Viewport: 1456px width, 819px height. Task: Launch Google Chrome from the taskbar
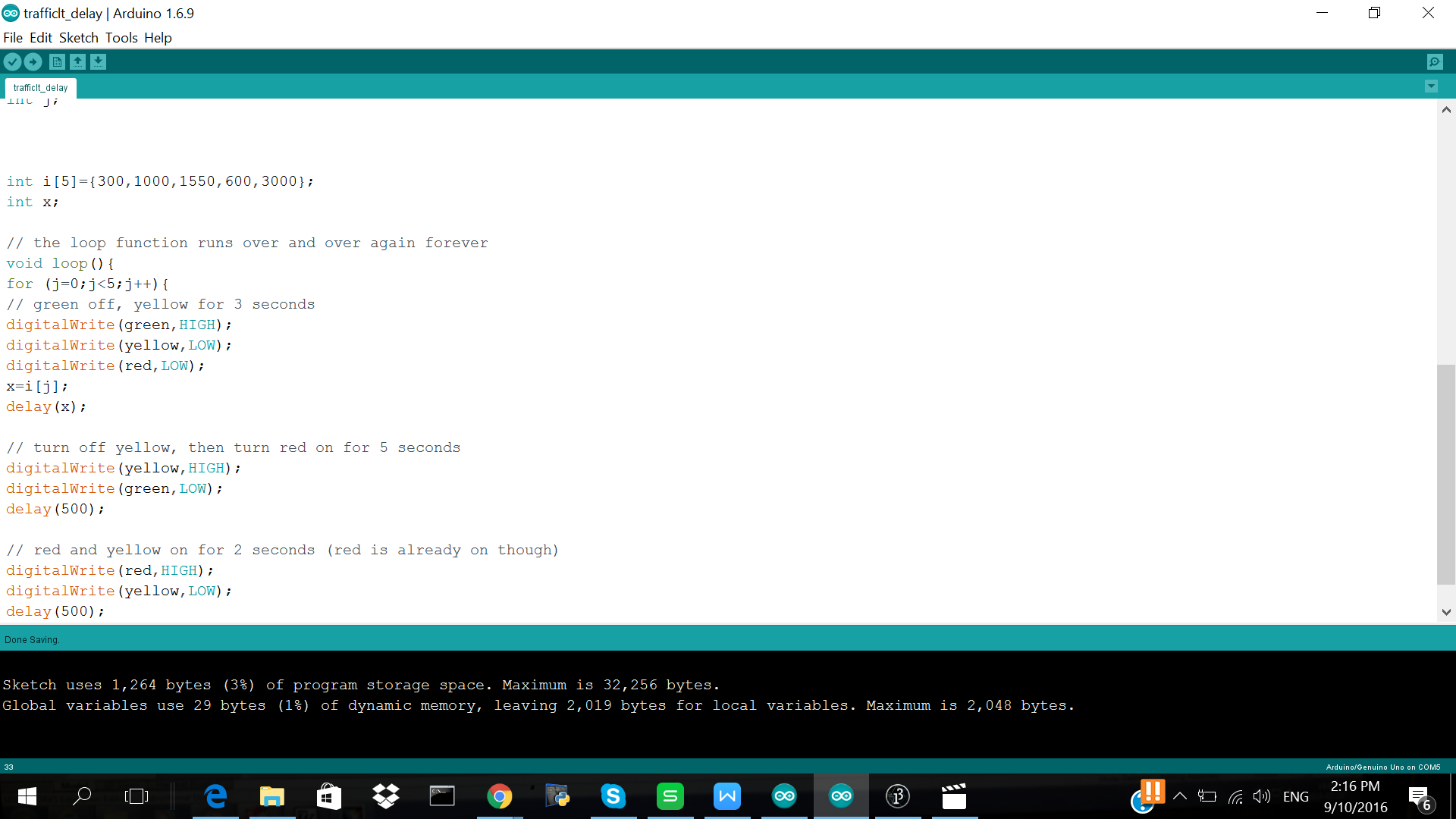pyautogui.click(x=499, y=796)
